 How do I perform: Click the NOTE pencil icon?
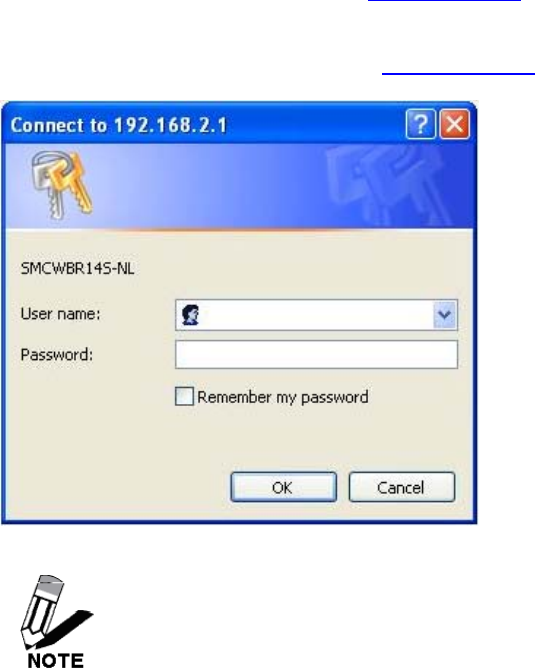coord(55,613)
